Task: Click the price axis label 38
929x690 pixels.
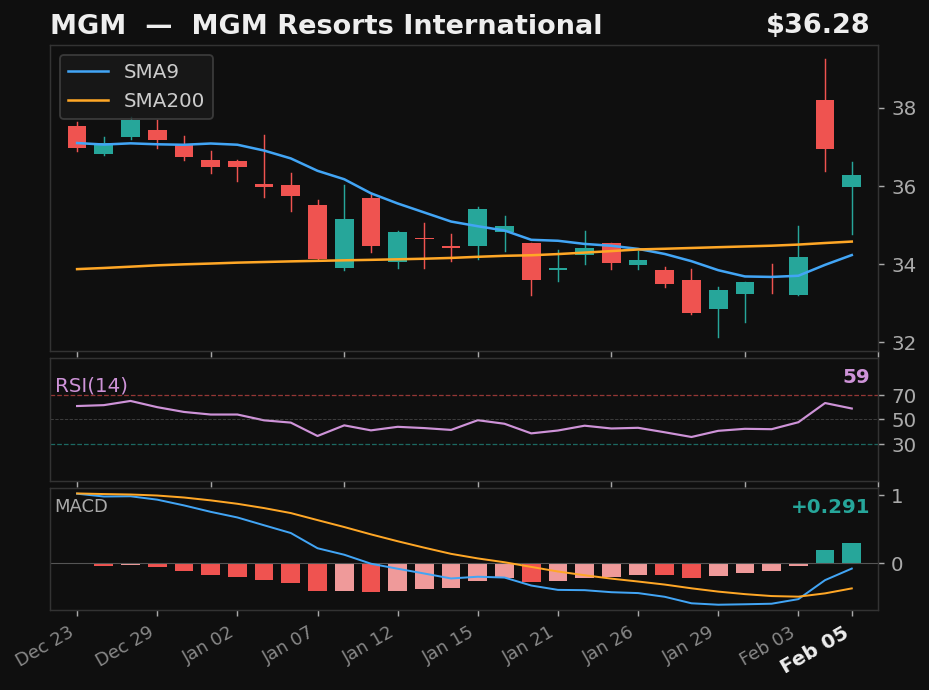Action: (x=904, y=109)
